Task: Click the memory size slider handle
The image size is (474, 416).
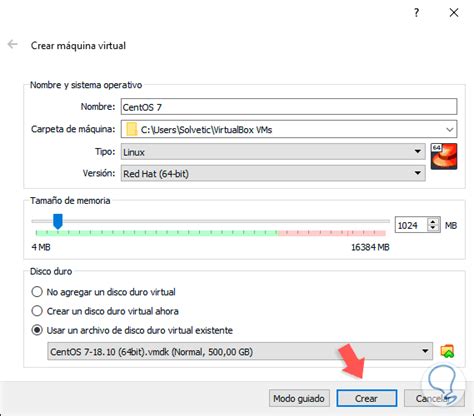Action: (58, 222)
